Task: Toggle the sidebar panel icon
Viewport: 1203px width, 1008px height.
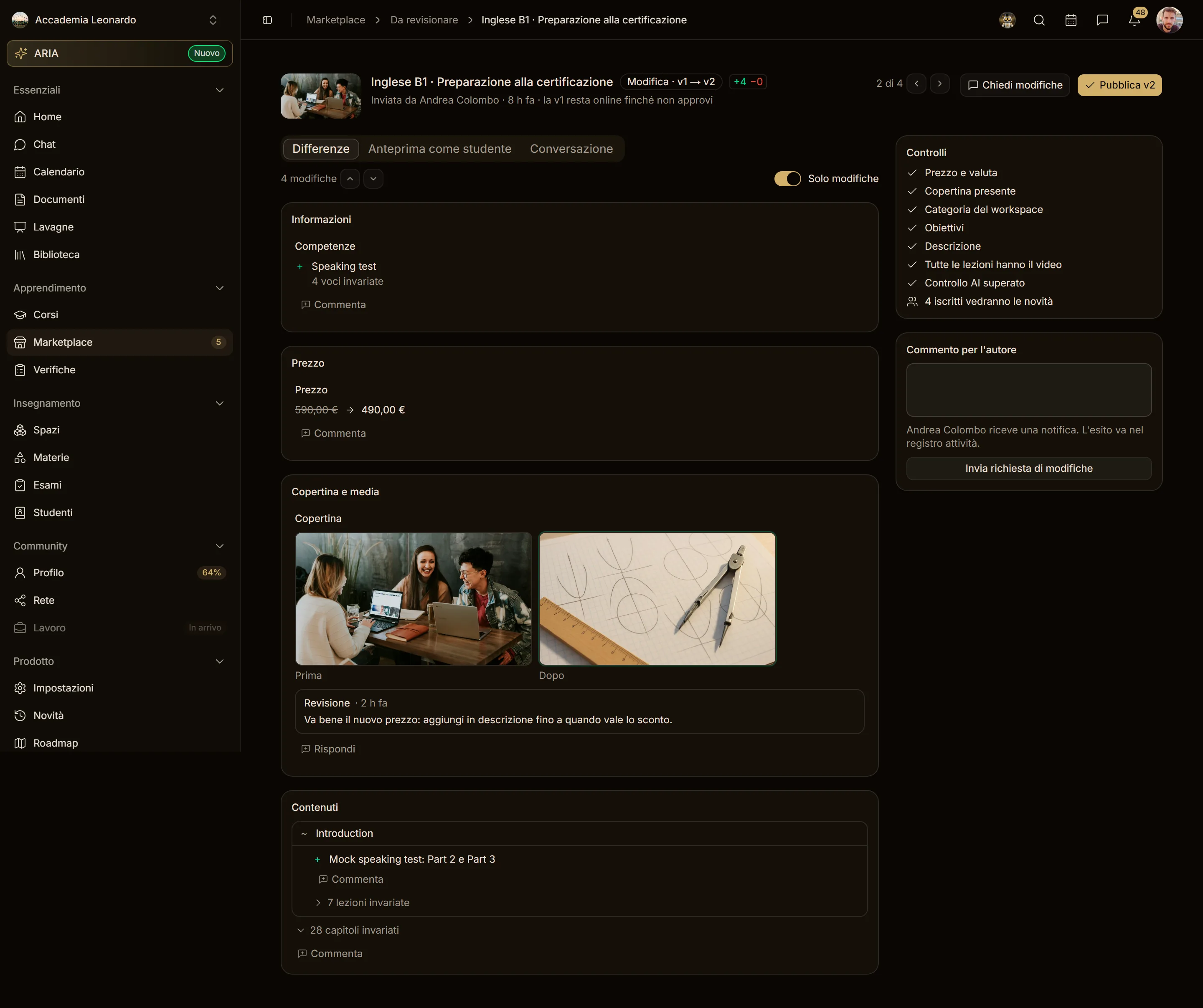Action: (x=267, y=20)
